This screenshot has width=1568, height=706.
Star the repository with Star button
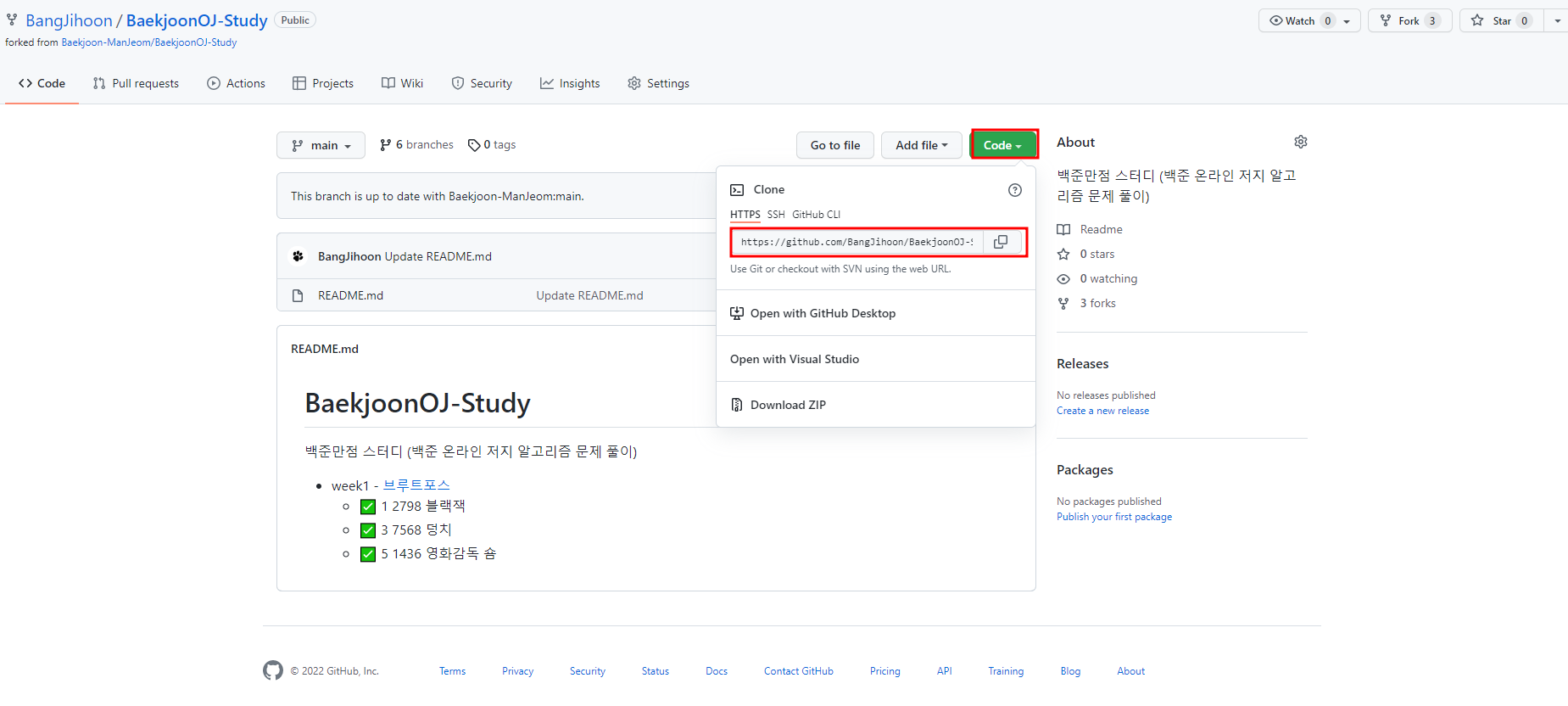1501,20
